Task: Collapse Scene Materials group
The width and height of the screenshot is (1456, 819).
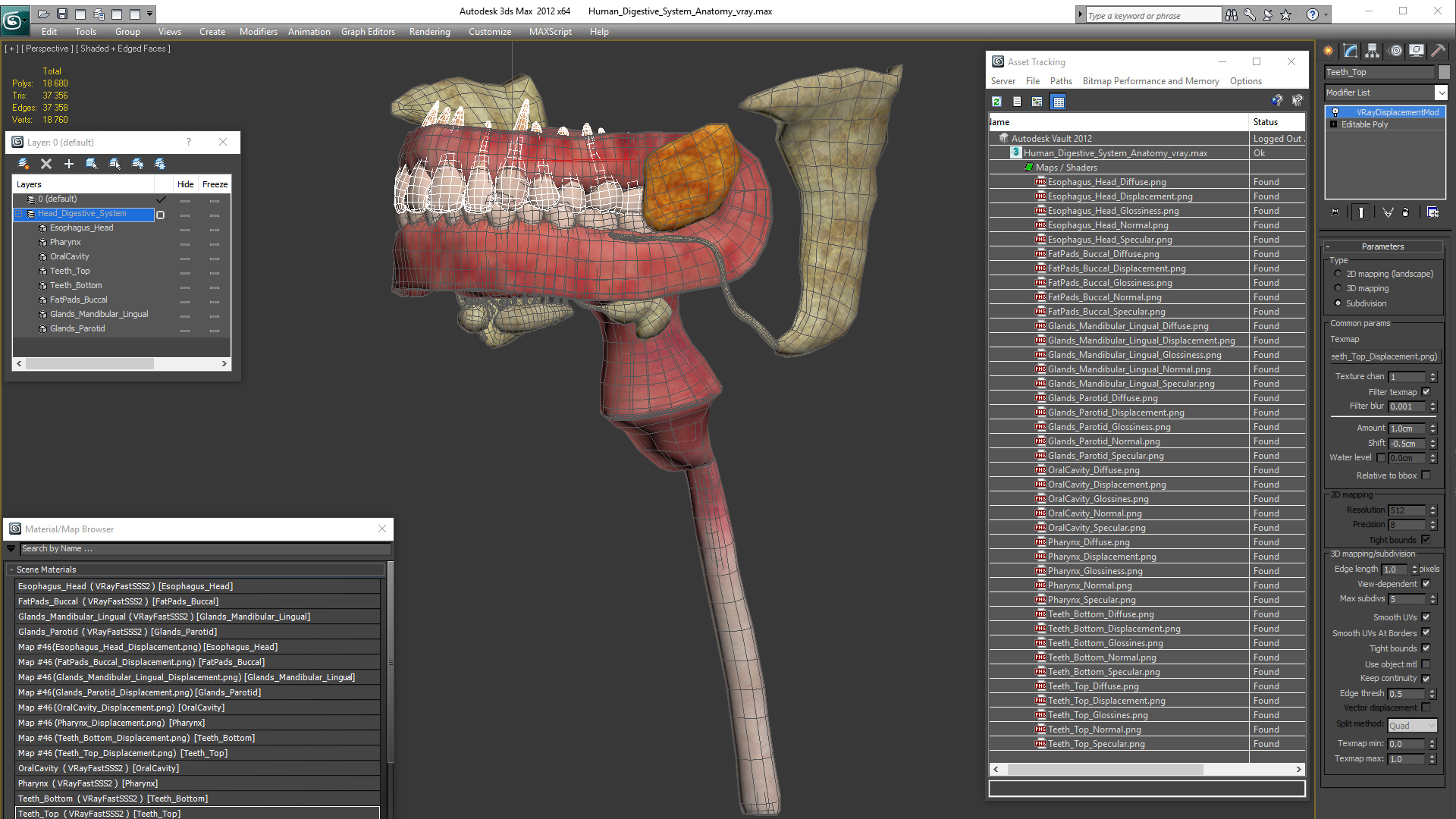Action: click(11, 570)
